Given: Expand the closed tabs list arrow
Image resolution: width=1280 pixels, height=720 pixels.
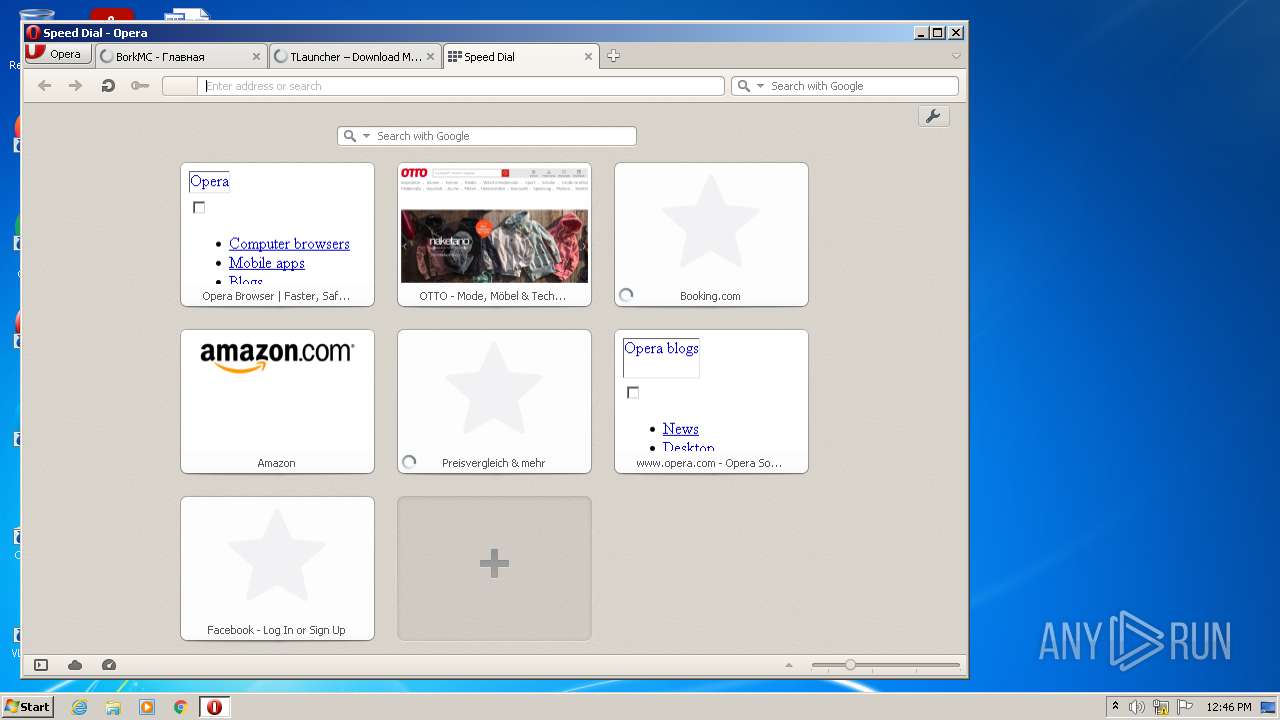Looking at the screenshot, I should [956, 56].
